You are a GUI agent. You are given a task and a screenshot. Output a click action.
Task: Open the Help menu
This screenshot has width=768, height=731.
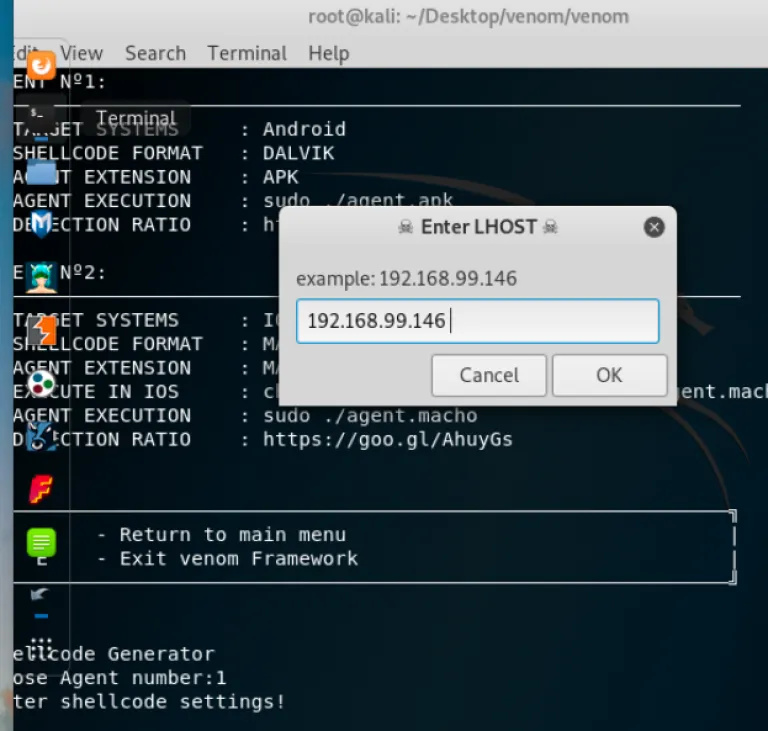328,53
